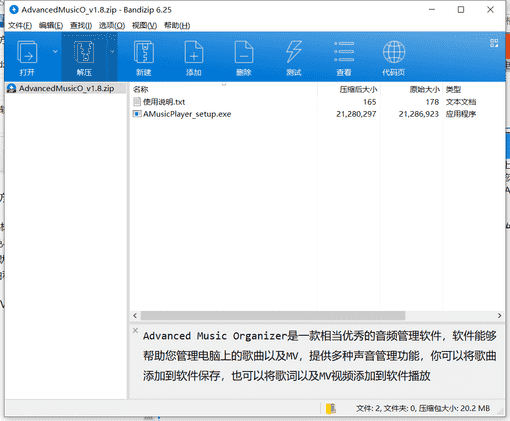
Task: Click the 解压 (Extract) toolbar icon
Action: point(84,57)
